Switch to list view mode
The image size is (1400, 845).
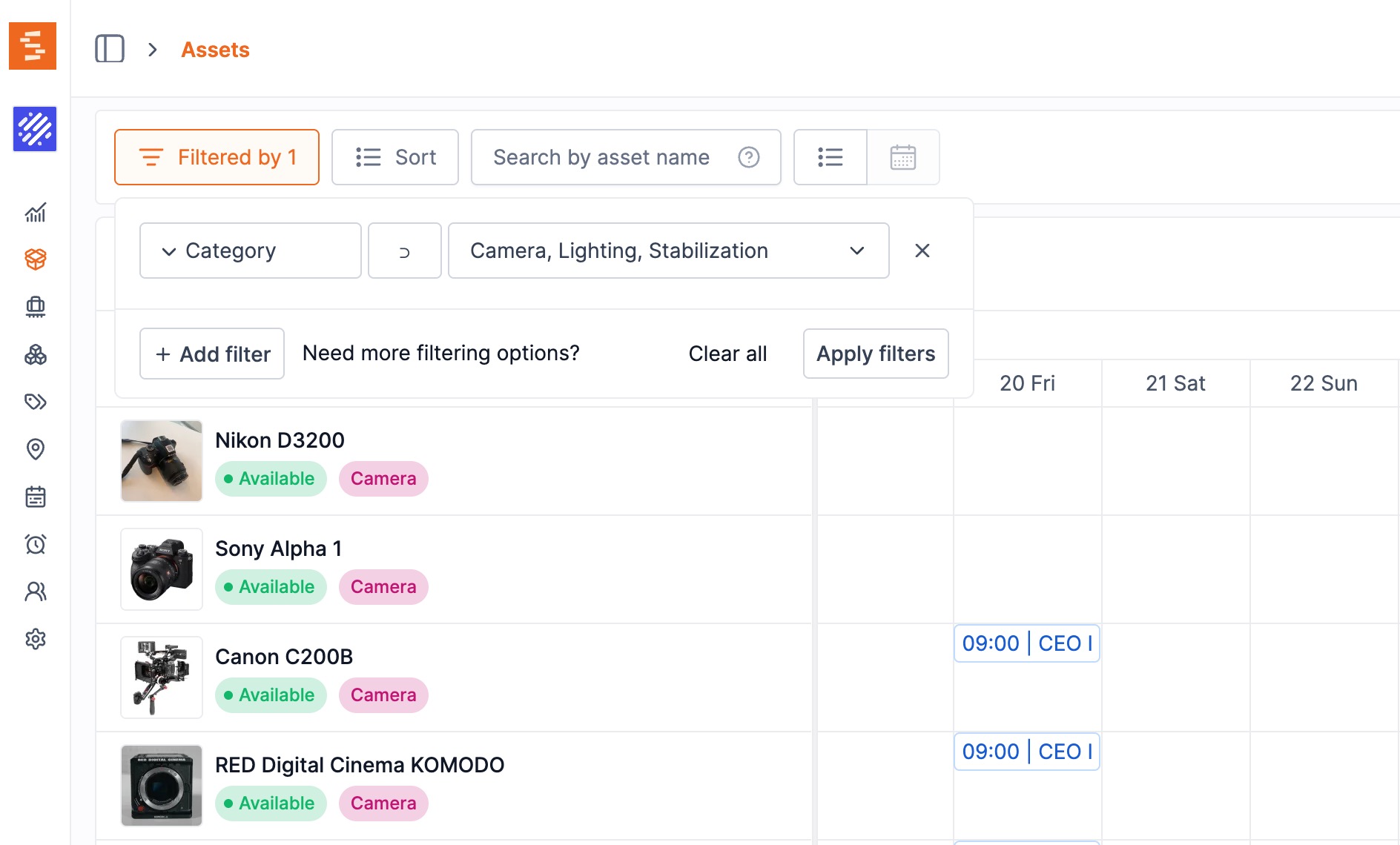tap(830, 157)
